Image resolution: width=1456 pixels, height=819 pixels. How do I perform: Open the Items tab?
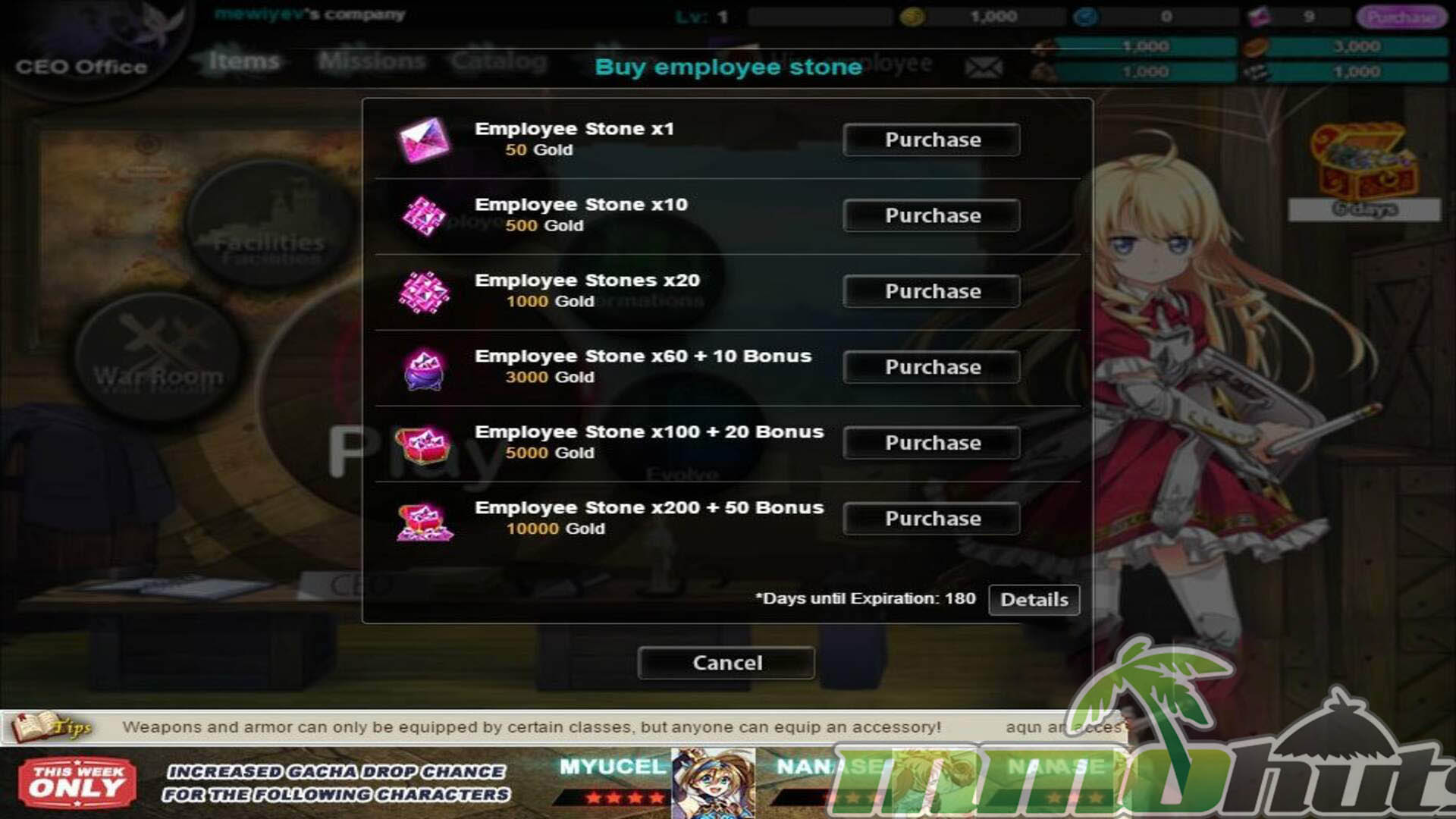(244, 61)
